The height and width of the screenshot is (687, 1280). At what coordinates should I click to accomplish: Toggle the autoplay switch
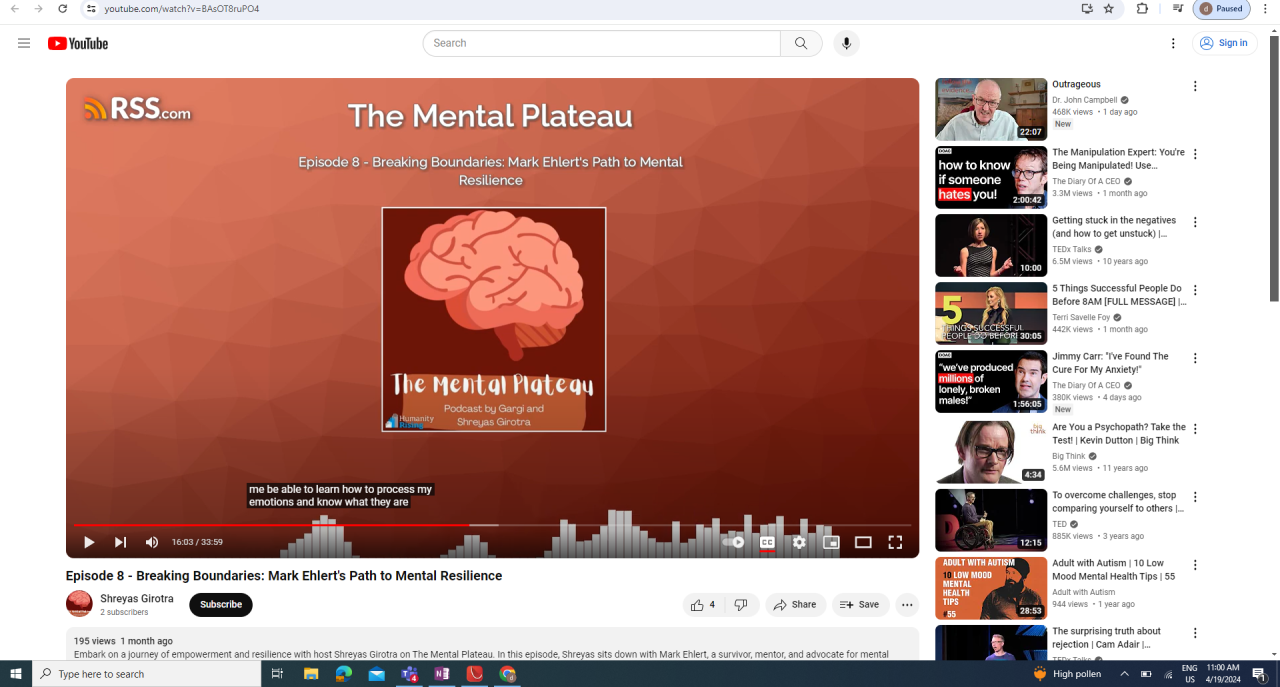pyautogui.click(x=735, y=542)
